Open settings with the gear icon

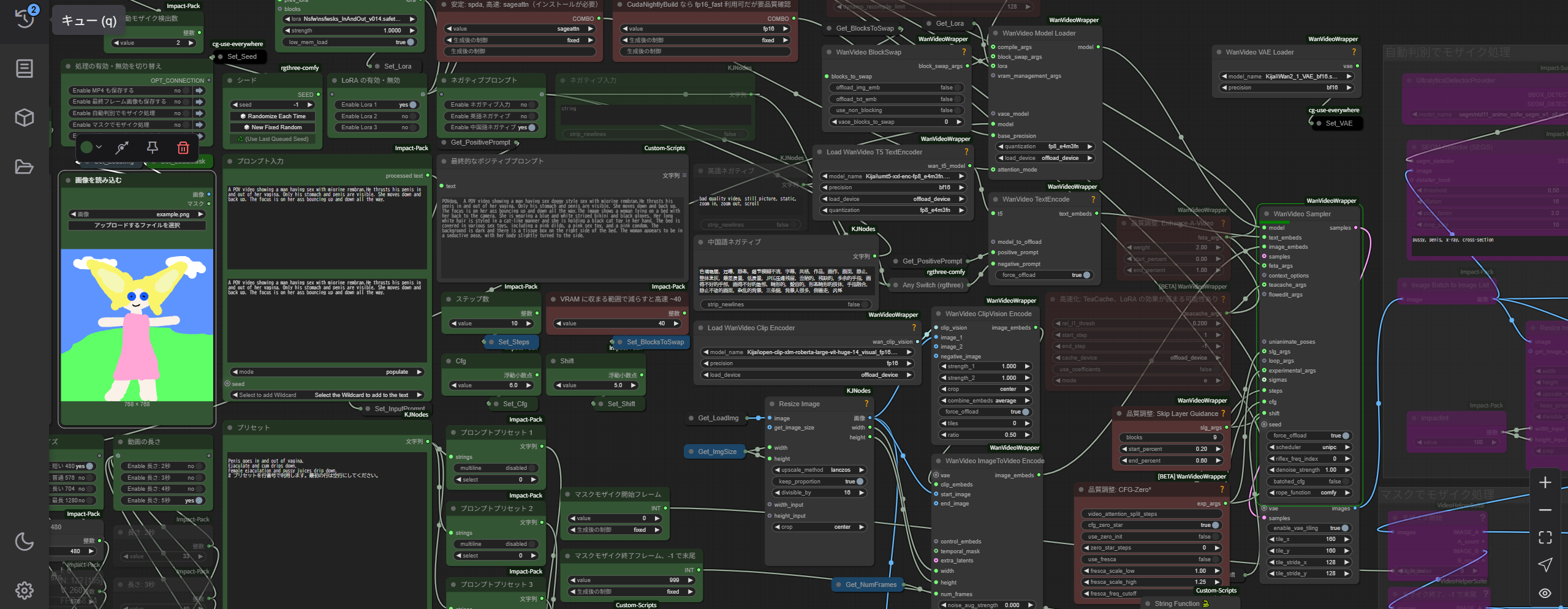[x=25, y=591]
